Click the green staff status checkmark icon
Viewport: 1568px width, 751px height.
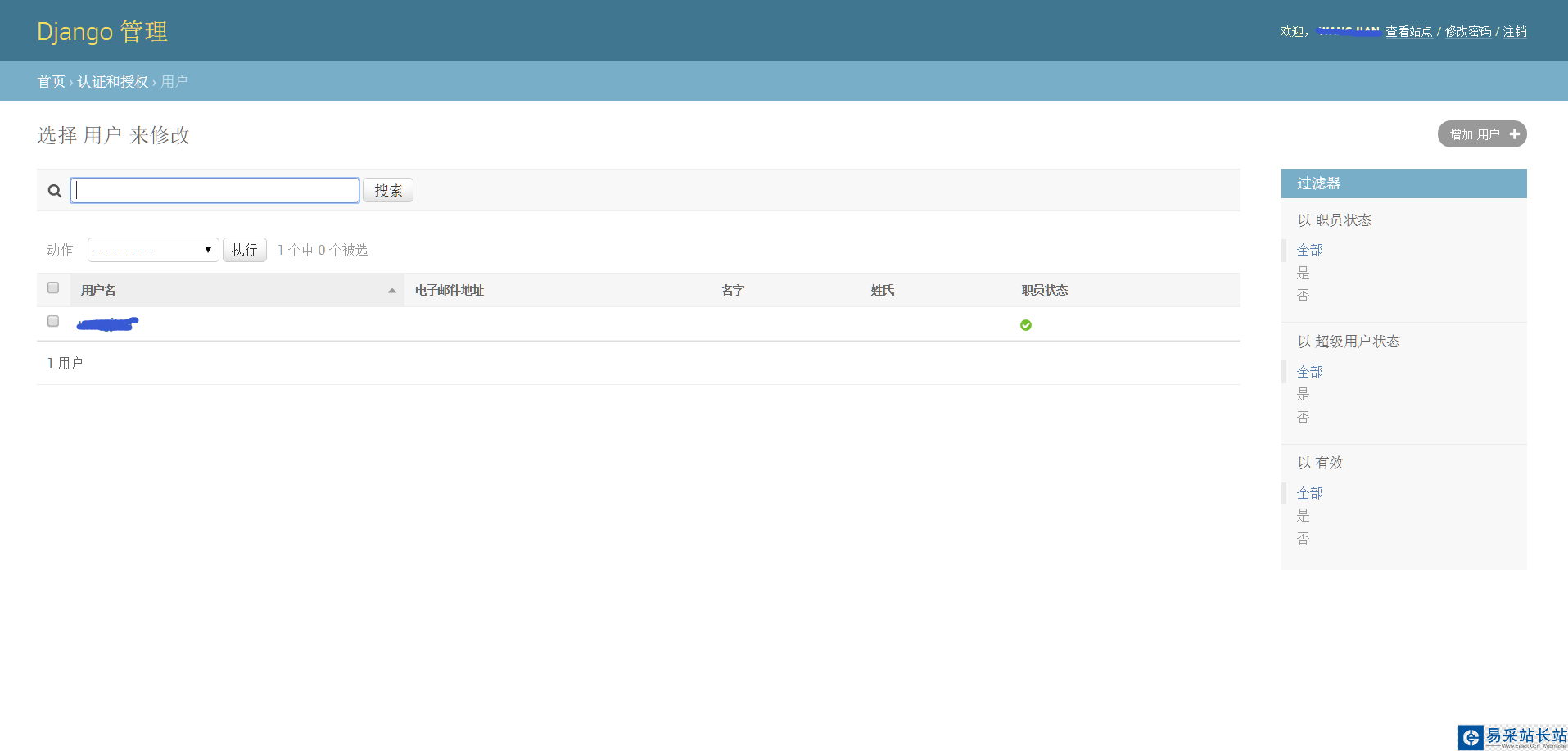click(x=1026, y=325)
